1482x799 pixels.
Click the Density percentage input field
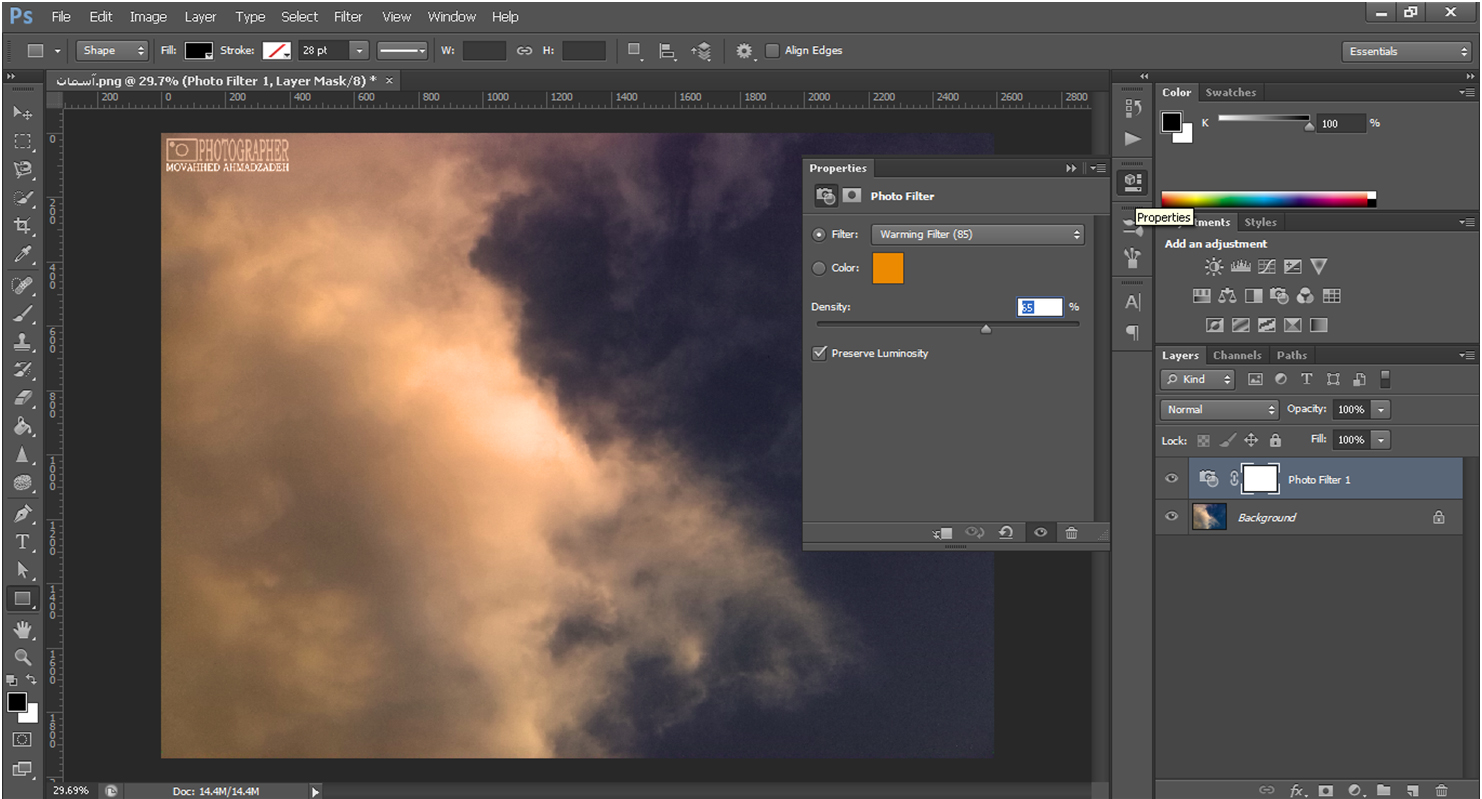[1040, 307]
